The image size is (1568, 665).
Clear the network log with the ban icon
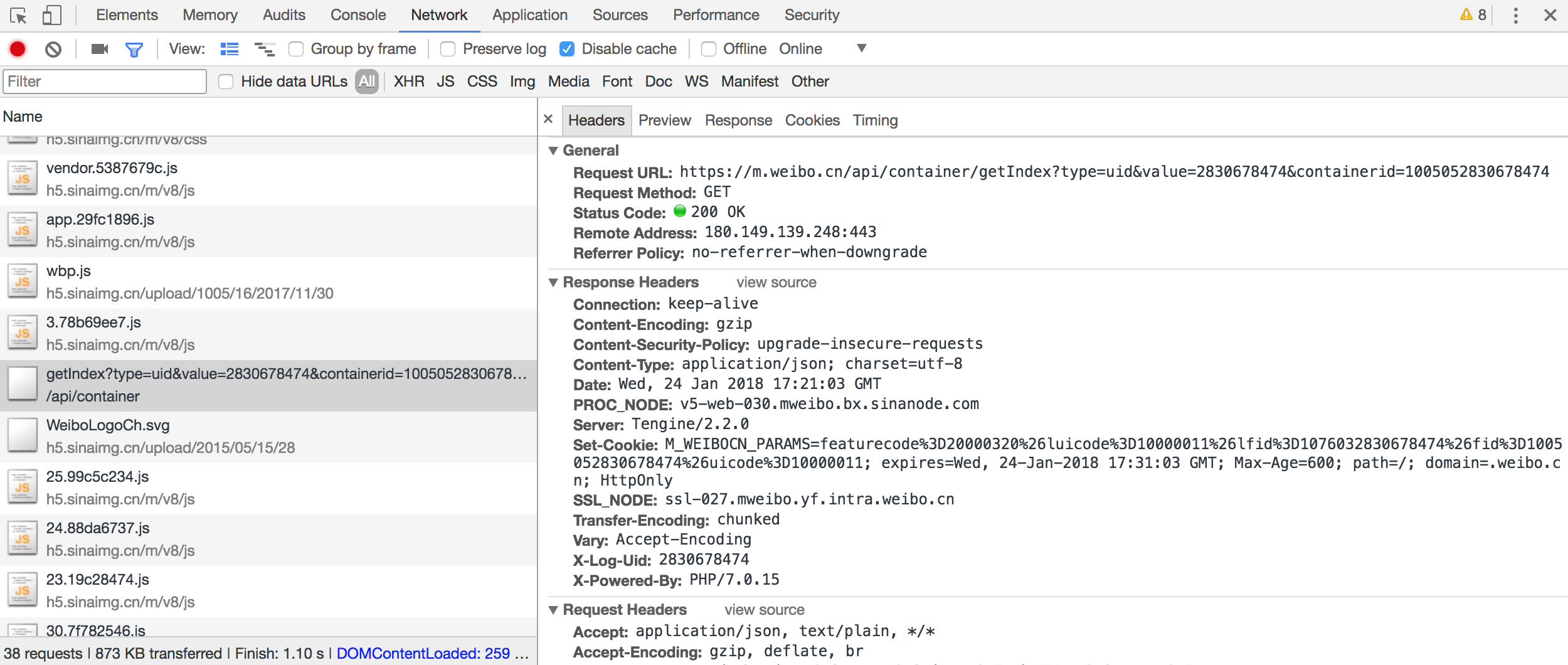[x=53, y=49]
